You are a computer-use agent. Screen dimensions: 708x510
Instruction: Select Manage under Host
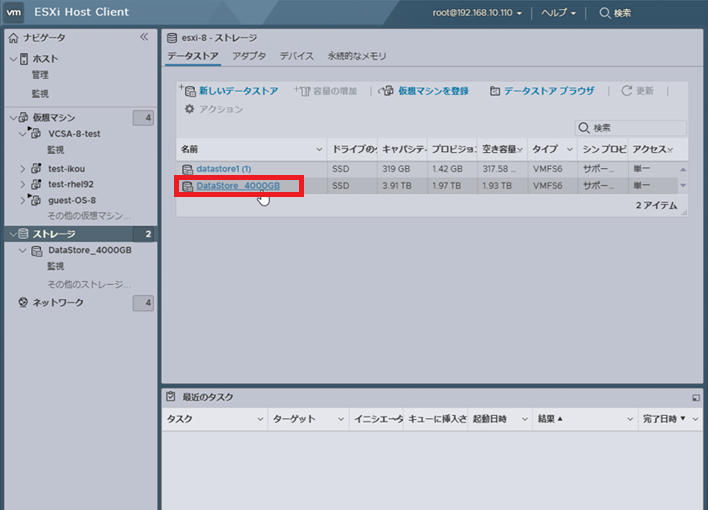coord(40,75)
